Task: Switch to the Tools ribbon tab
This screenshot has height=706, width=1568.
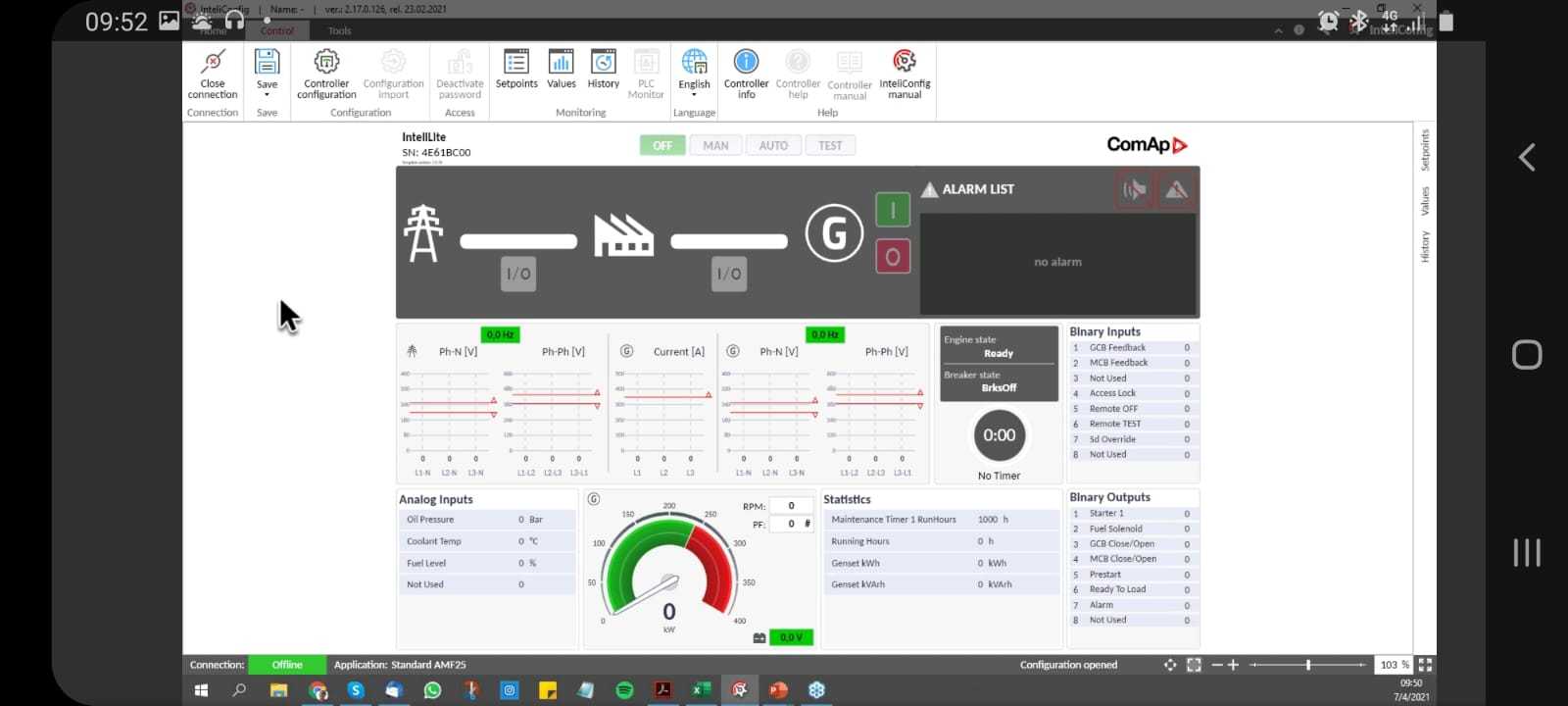Action: [339, 31]
